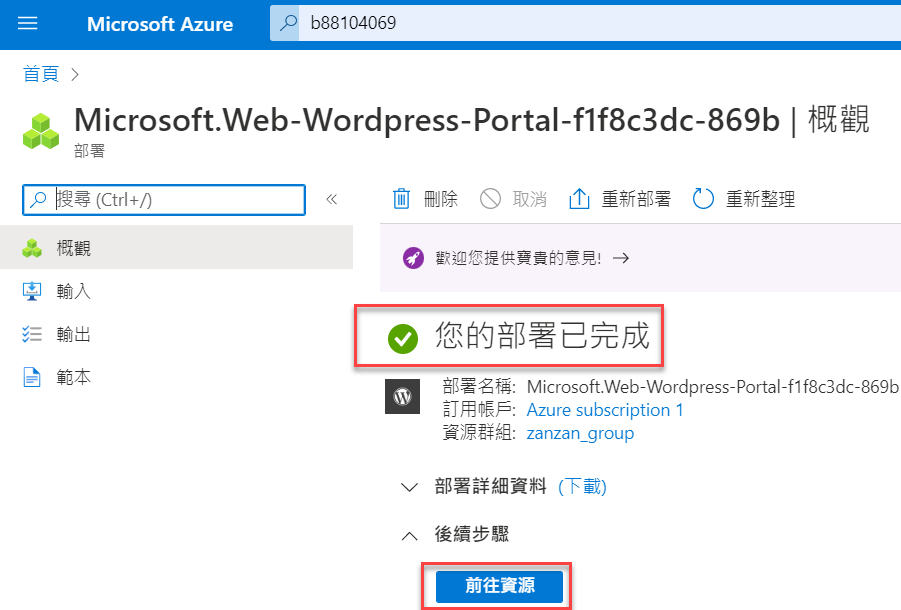Viewport: 901px width, 610px height.
Task: Click the WordPress logo icon
Action: [x=402, y=396]
